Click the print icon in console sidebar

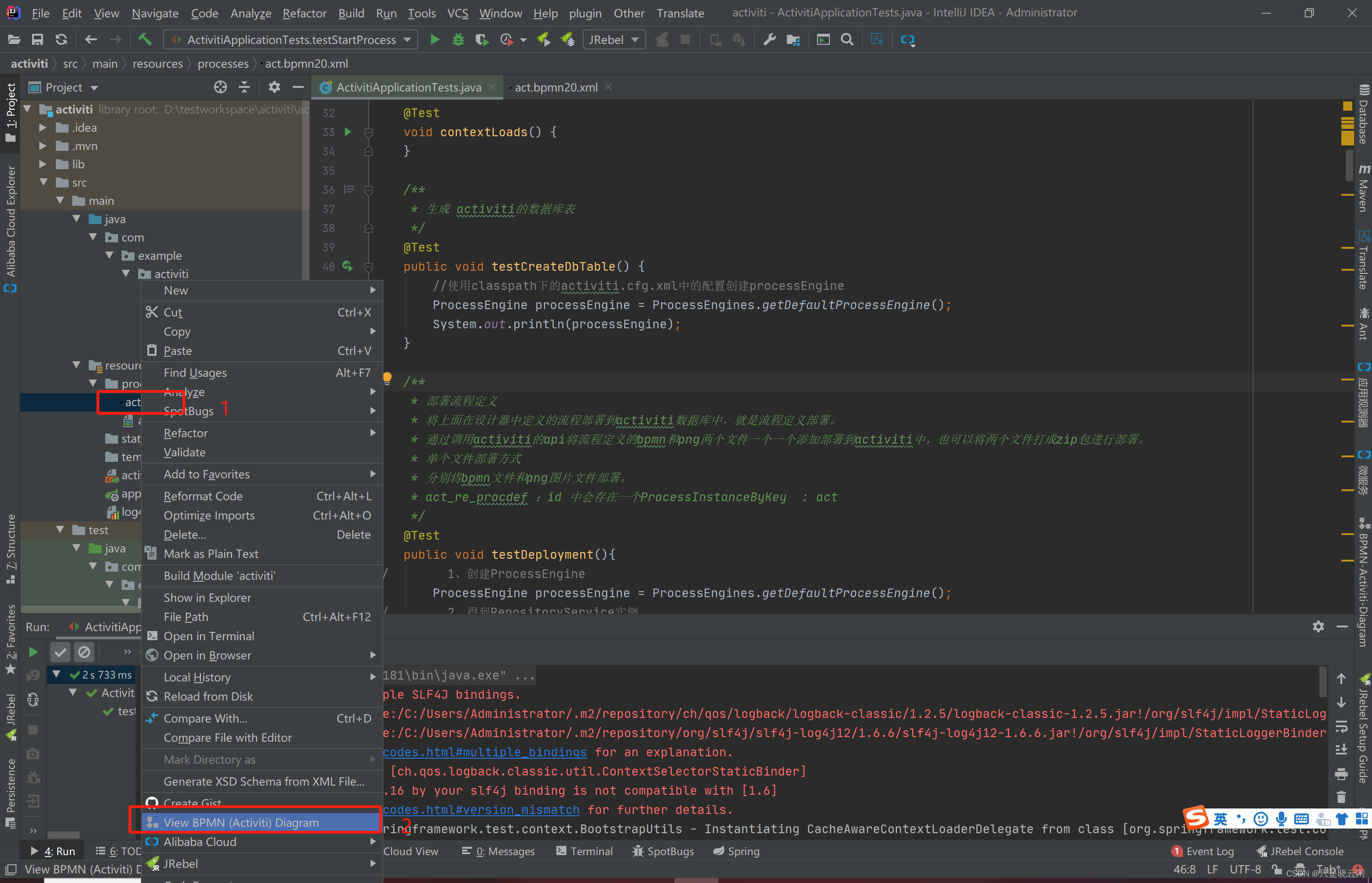pos(1341,774)
